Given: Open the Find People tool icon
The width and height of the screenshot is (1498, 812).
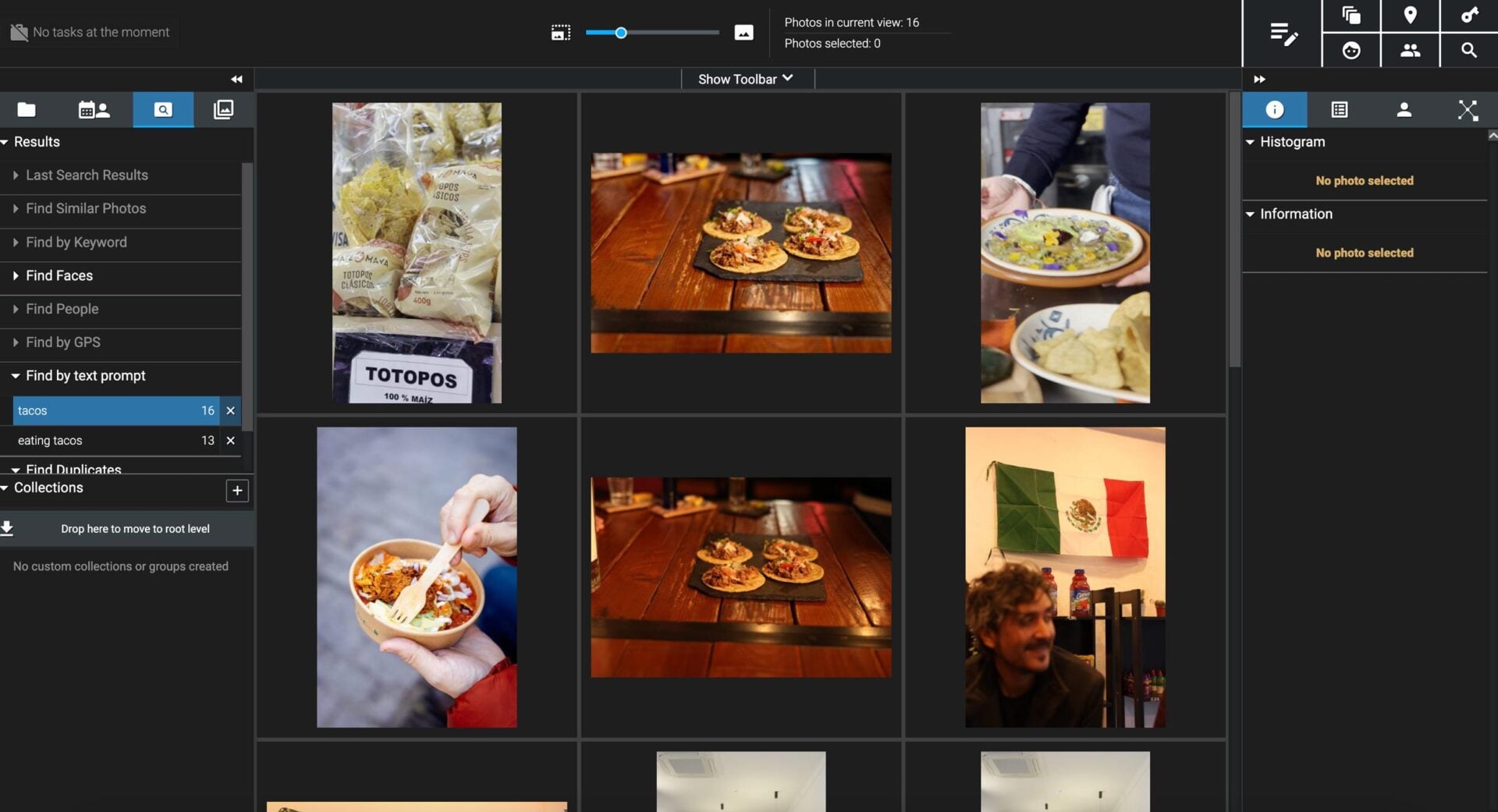Looking at the screenshot, I should (x=1411, y=51).
